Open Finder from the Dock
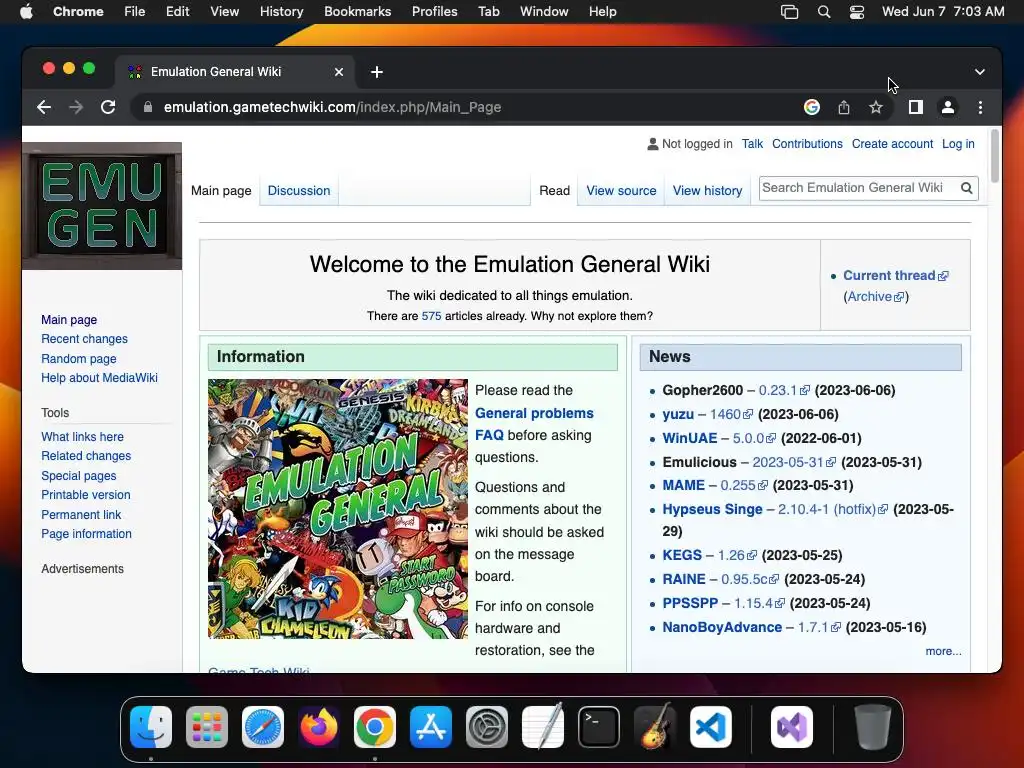 point(151,727)
